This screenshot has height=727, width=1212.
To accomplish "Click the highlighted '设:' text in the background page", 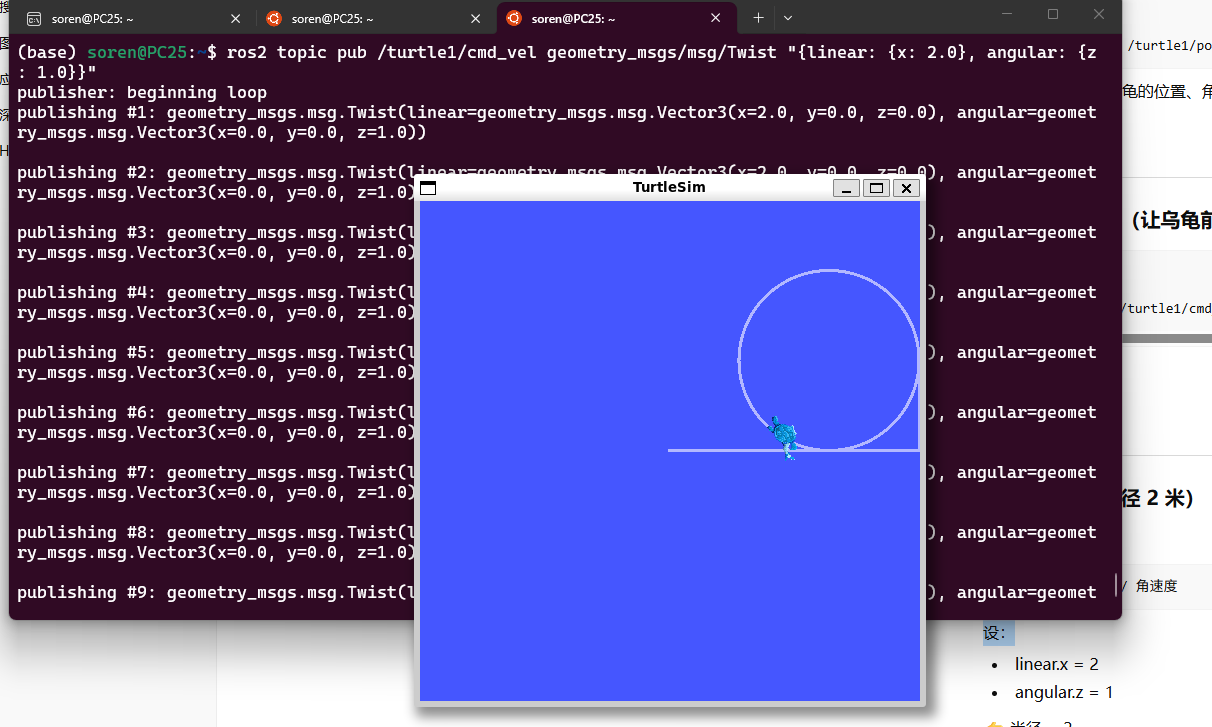I will [x=998, y=634].
